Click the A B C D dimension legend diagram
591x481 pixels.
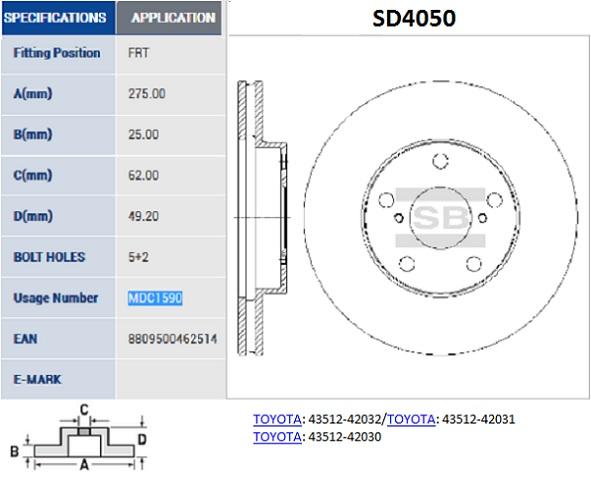pyautogui.click(x=78, y=437)
